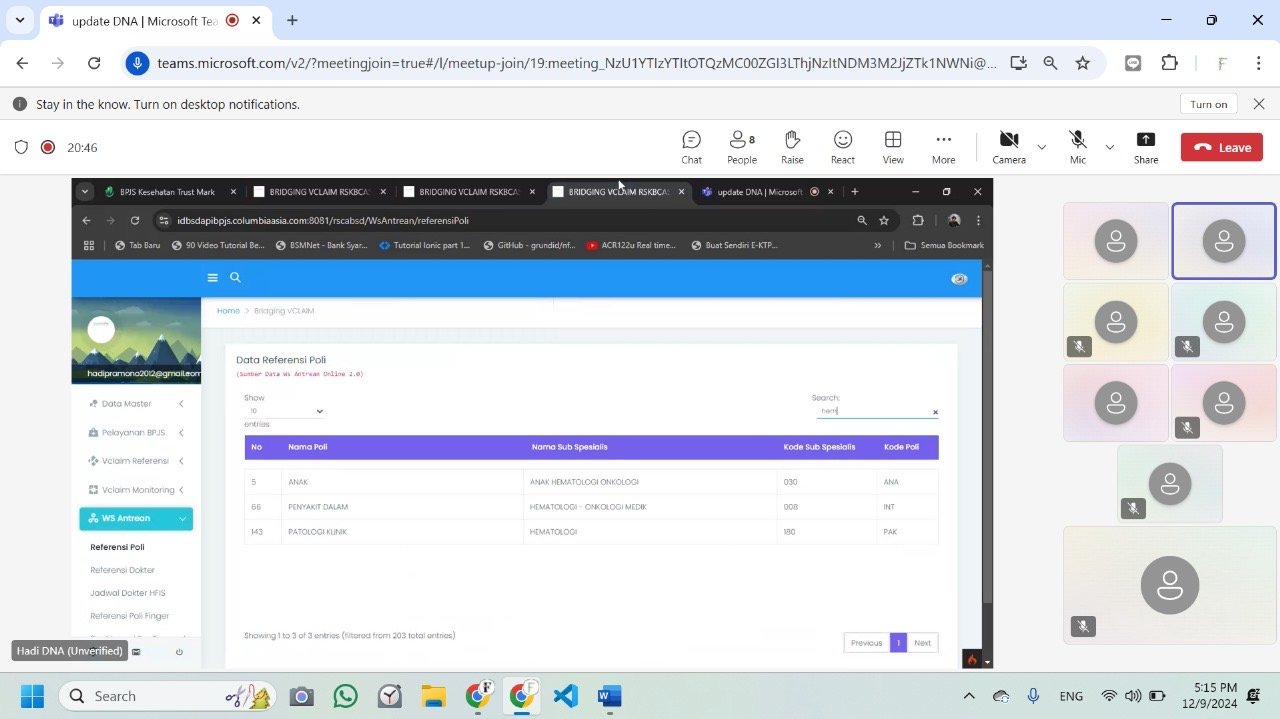The height and width of the screenshot is (719, 1280).
Task: Open WhatsApp from the taskbar
Action: tap(345, 696)
